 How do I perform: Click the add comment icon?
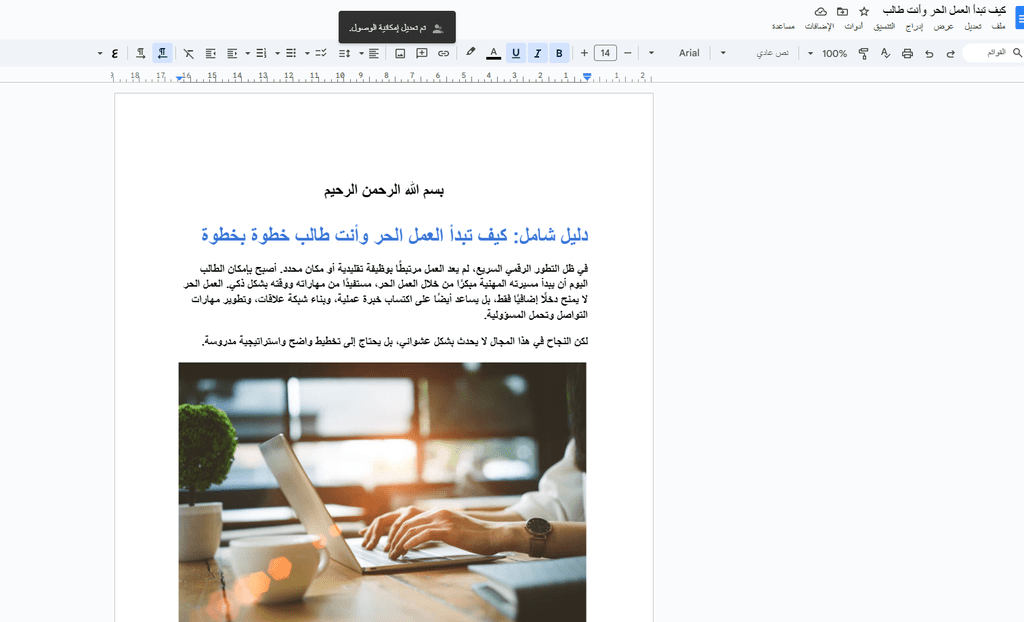[x=422, y=54]
